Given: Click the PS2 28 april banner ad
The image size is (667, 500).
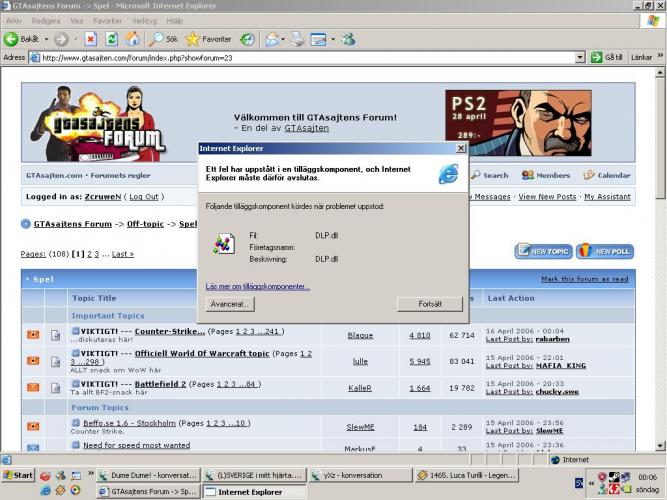Looking at the screenshot, I should pyautogui.click(x=518, y=123).
